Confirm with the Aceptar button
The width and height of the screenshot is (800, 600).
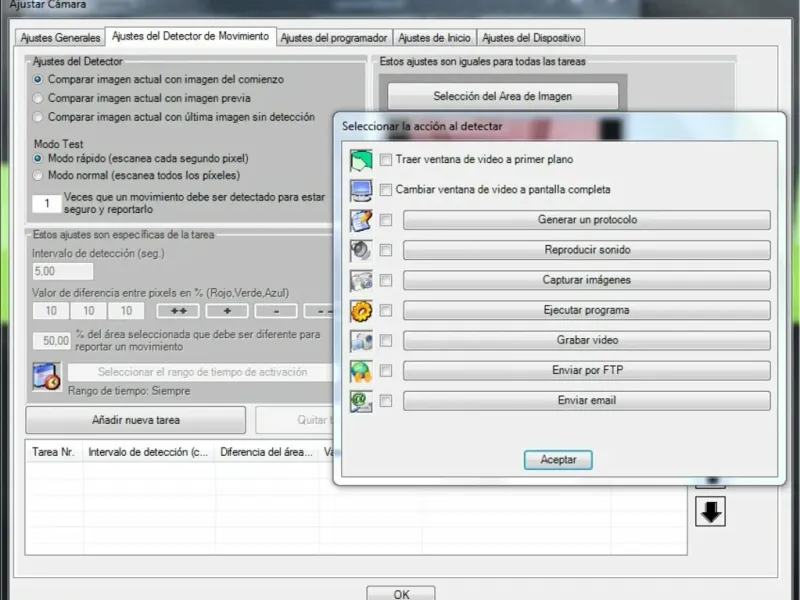[x=558, y=460]
